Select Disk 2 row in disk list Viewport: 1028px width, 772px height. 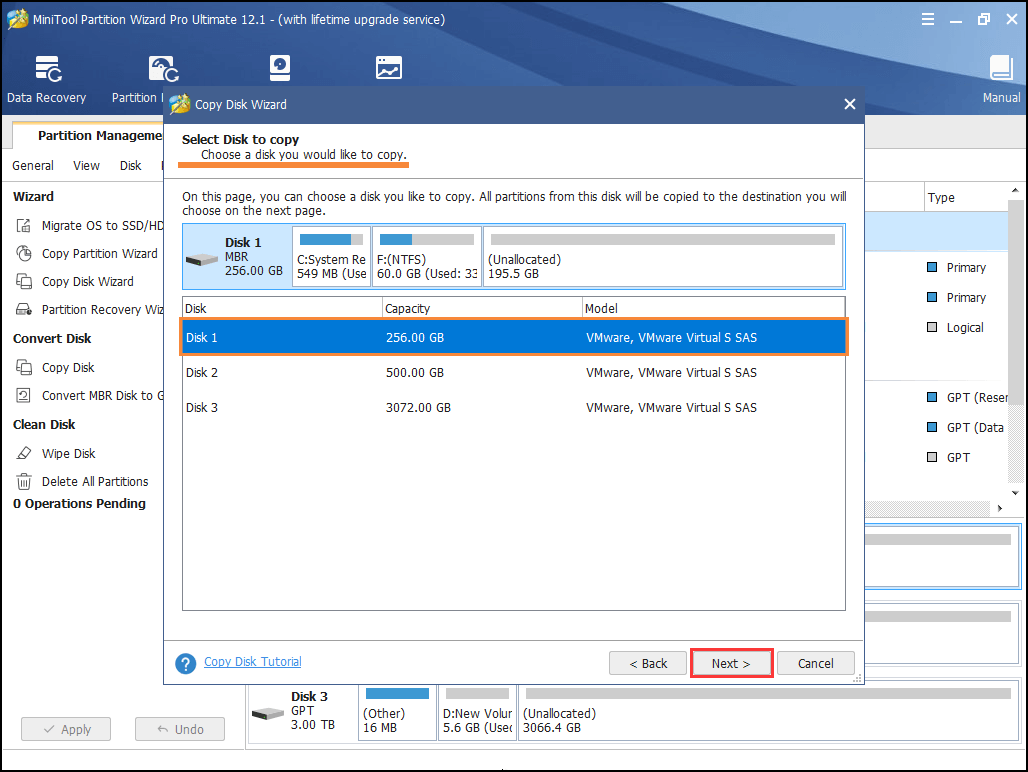513,373
